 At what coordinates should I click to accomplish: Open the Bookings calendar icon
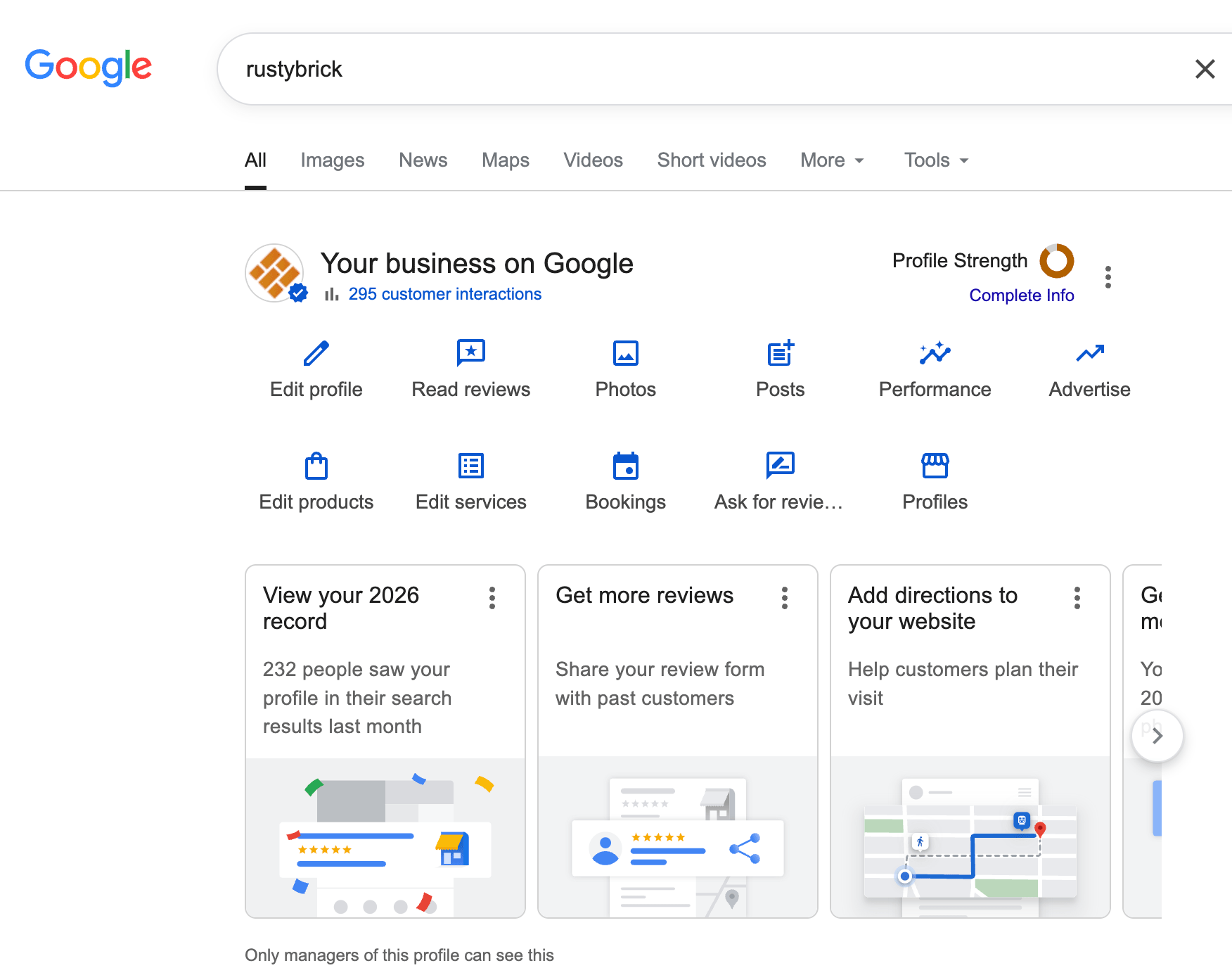[626, 466]
